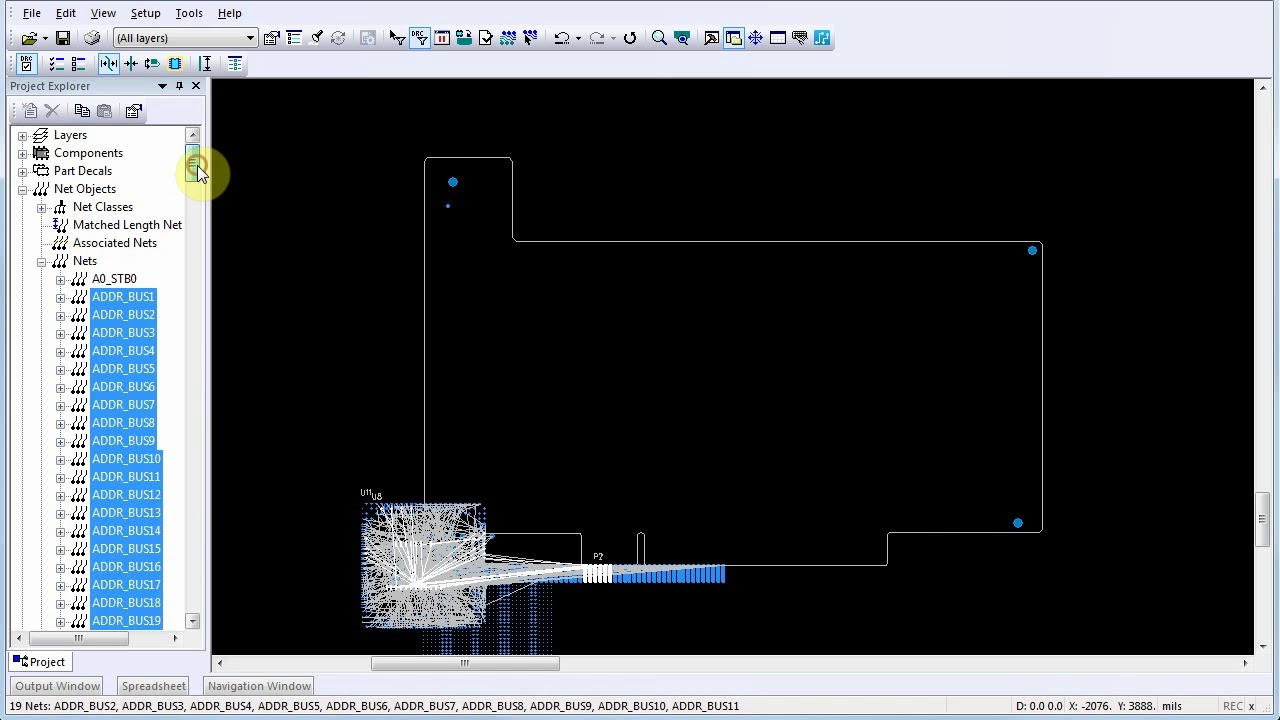
Task: Select ADDR_BUS19 in the nets list
Action: (126, 621)
